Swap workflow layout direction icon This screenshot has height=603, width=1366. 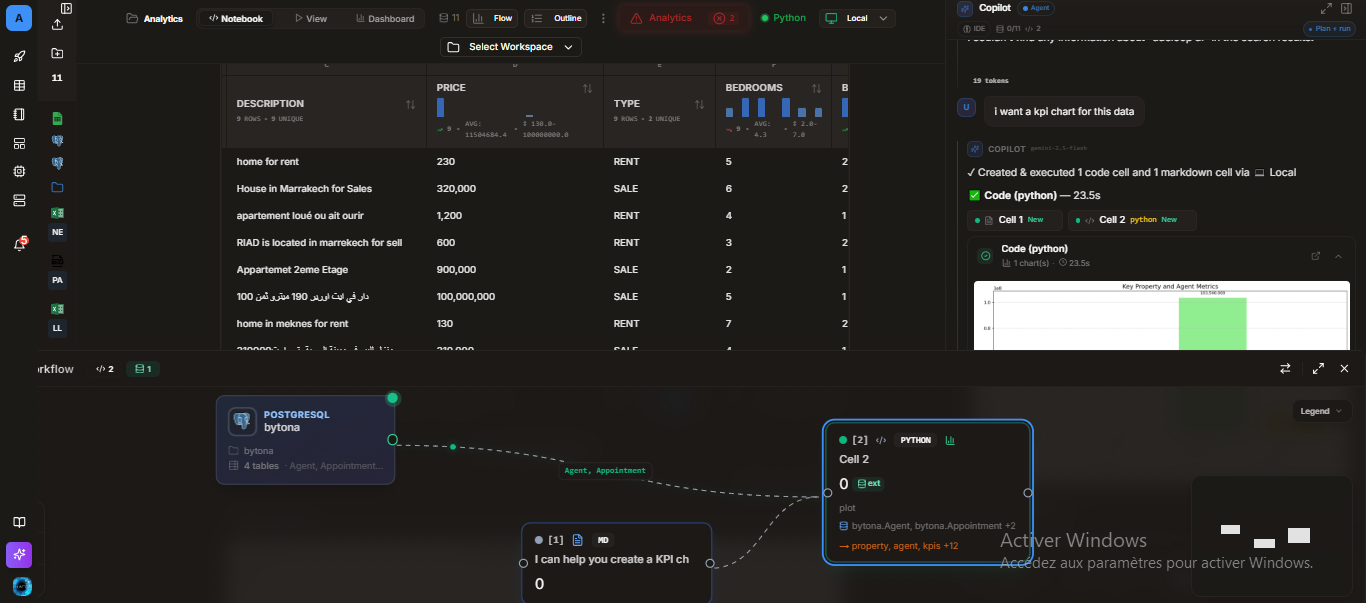(x=1285, y=368)
